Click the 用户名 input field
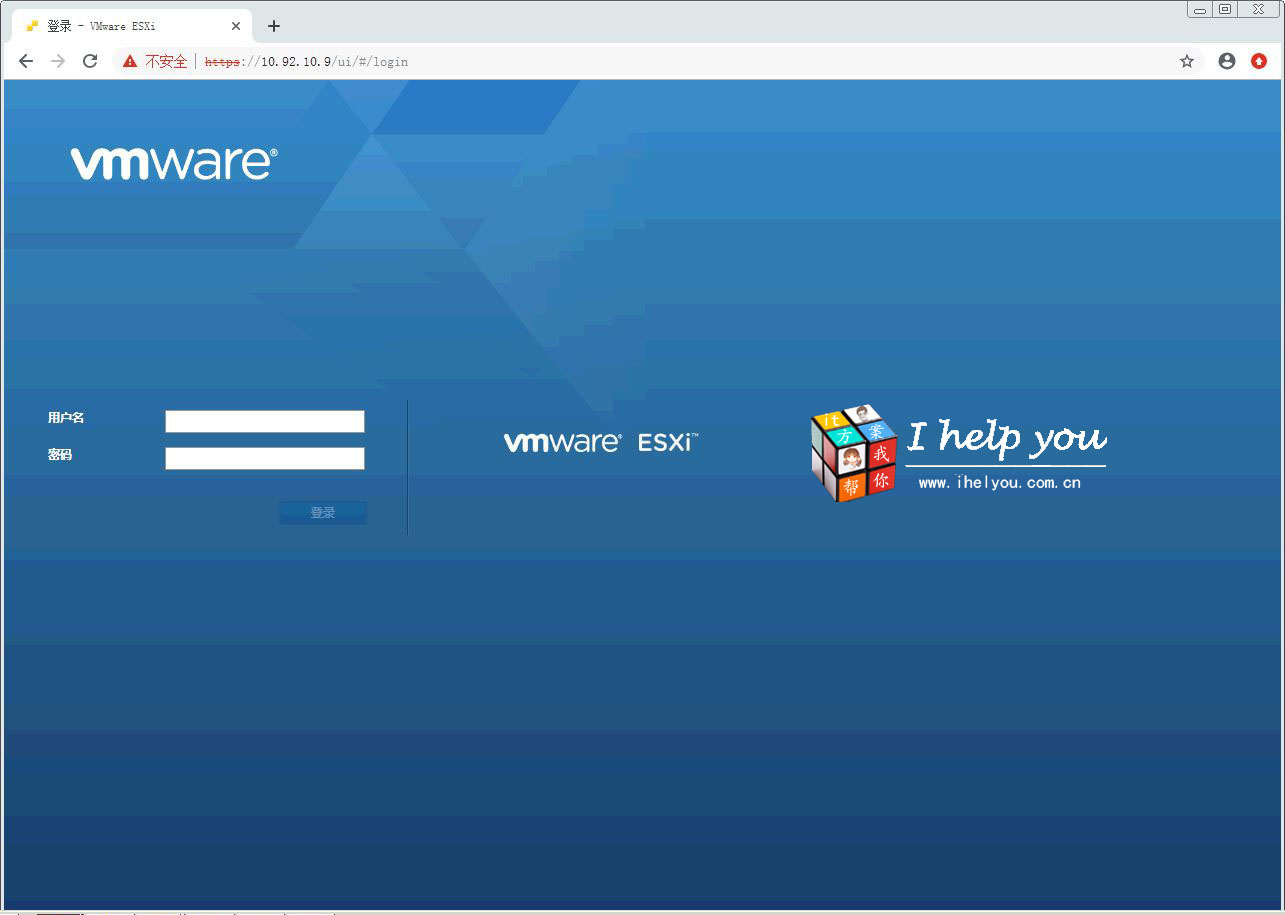This screenshot has height=915, width=1285. tap(265, 421)
